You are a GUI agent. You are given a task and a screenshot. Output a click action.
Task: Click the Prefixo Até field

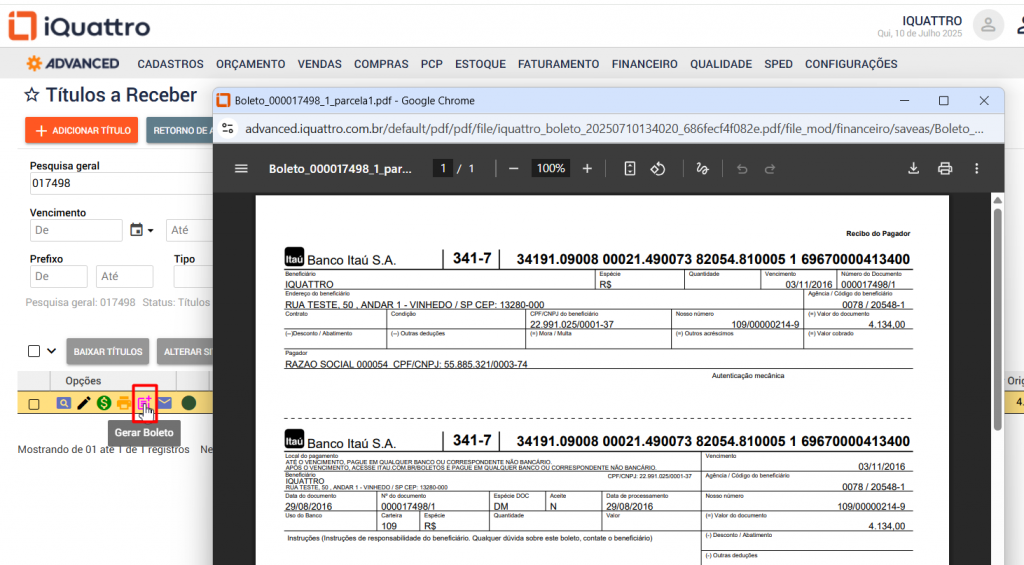point(125,276)
